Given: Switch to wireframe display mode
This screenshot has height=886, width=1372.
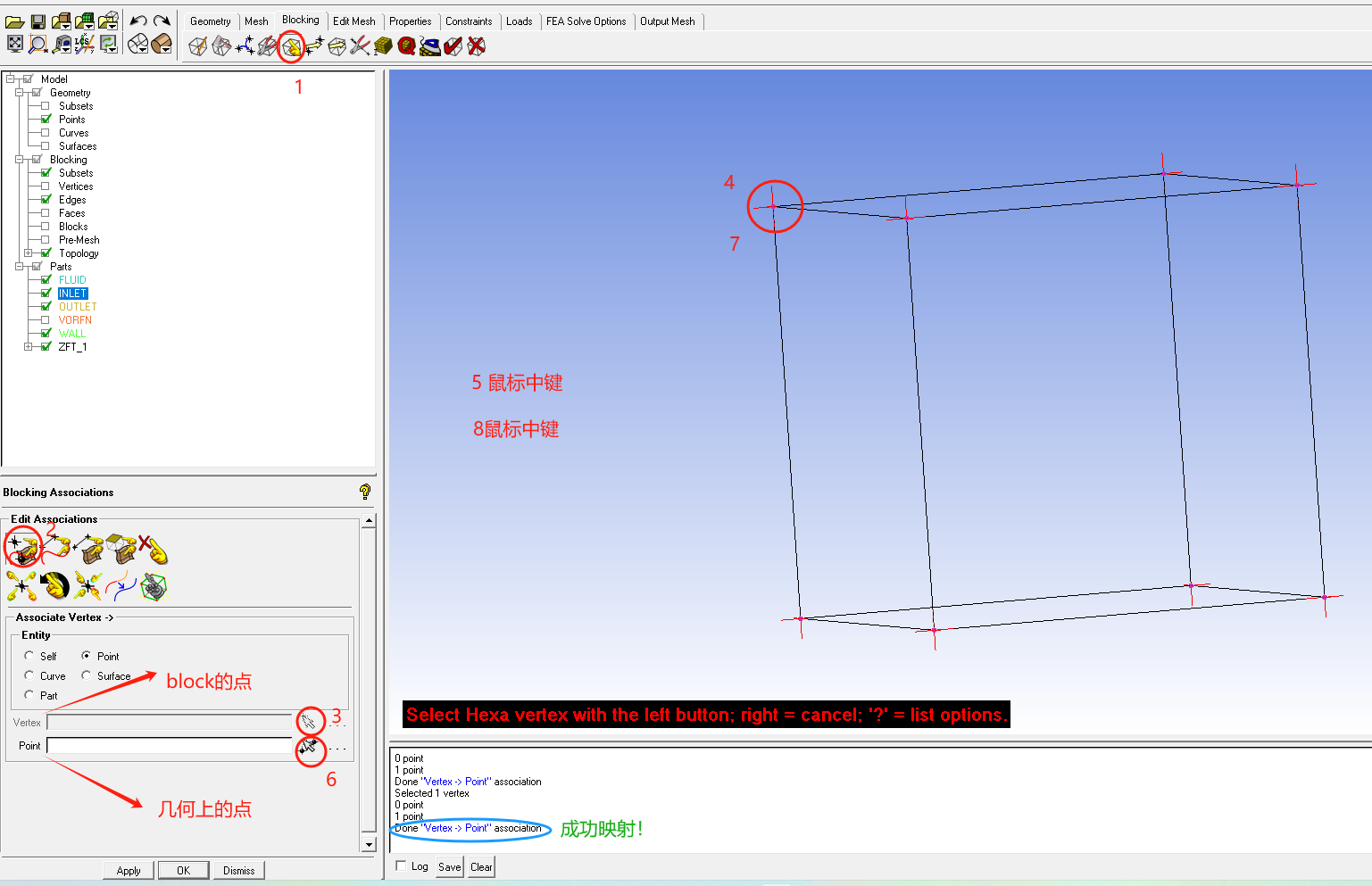Looking at the screenshot, I should click(137, 44).
